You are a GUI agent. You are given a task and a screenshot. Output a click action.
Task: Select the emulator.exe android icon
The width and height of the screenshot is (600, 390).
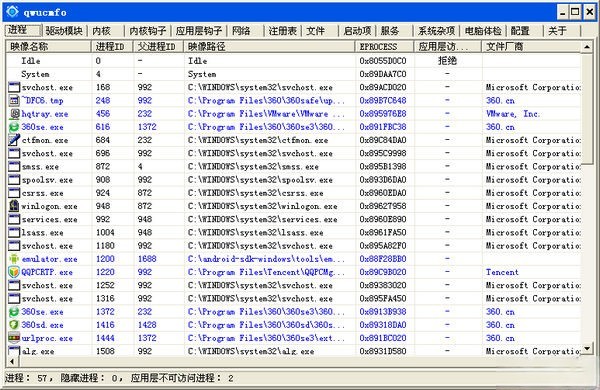(x=14, y=259)
